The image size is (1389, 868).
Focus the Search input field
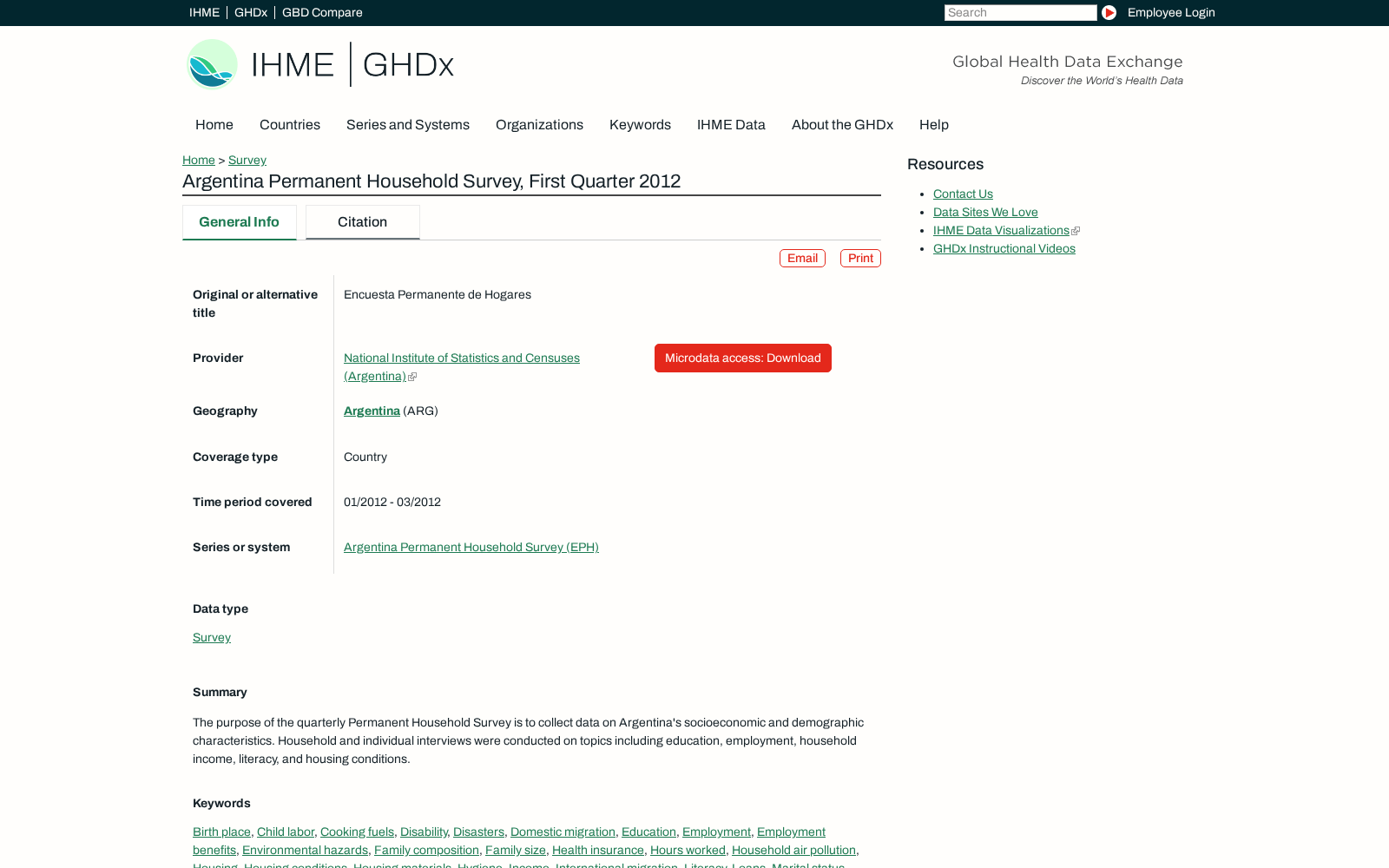tap(1020, 12)
